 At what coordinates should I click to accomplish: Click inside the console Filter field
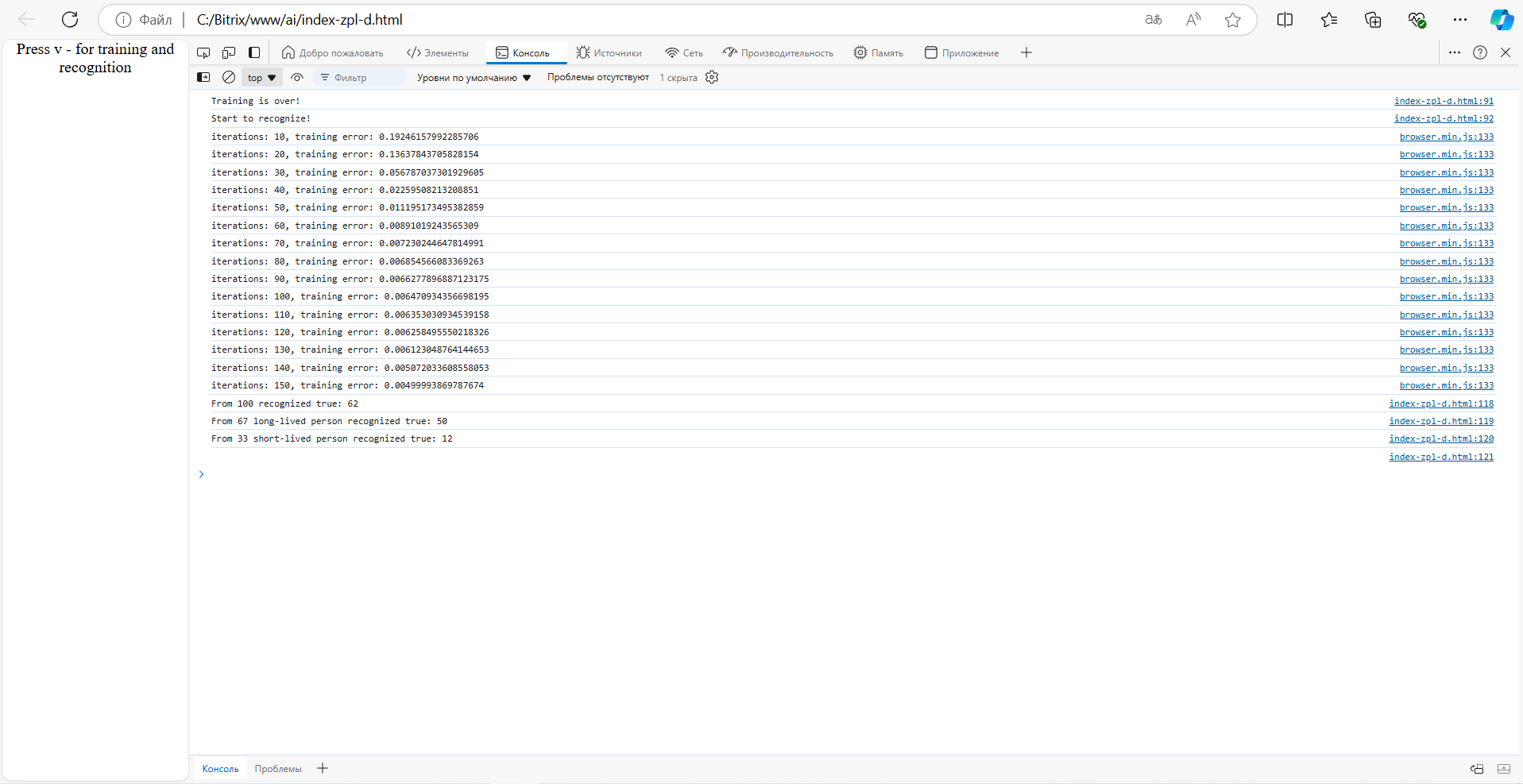(x=361, y=78)
